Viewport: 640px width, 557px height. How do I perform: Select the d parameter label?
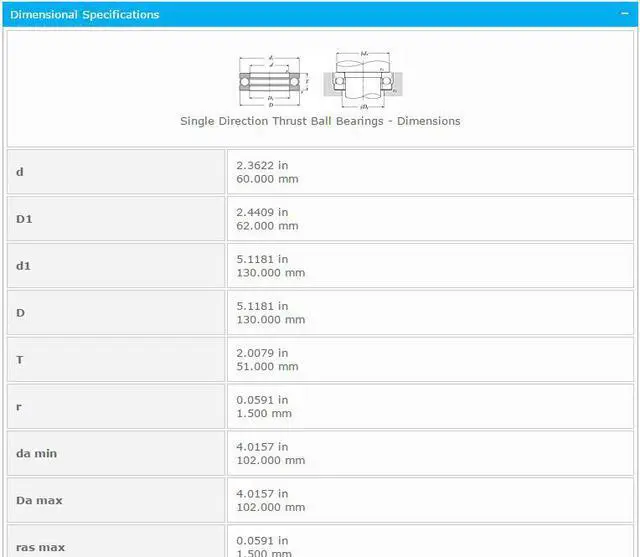(20, 172)
